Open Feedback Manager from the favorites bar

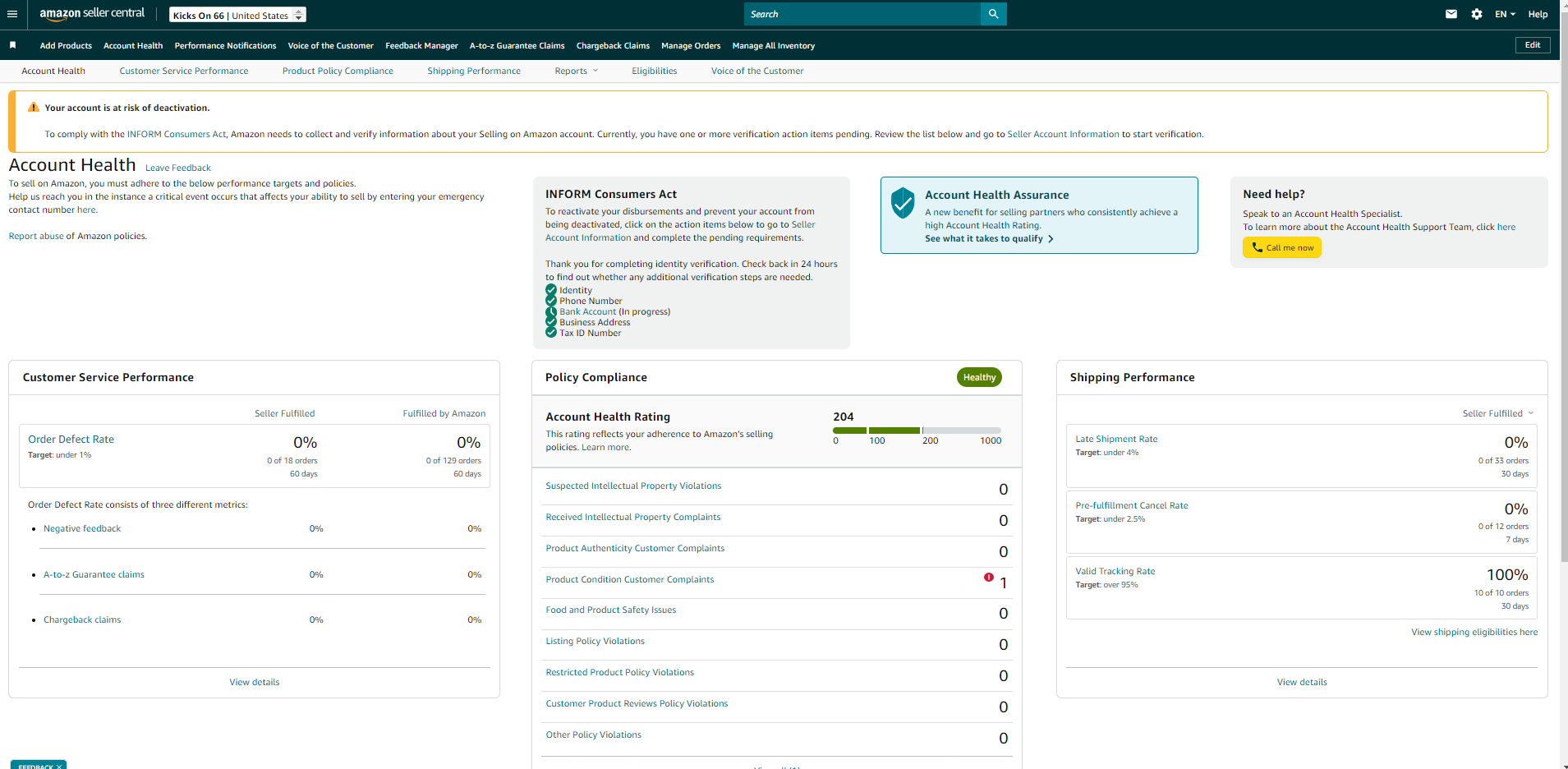(421, 46)
